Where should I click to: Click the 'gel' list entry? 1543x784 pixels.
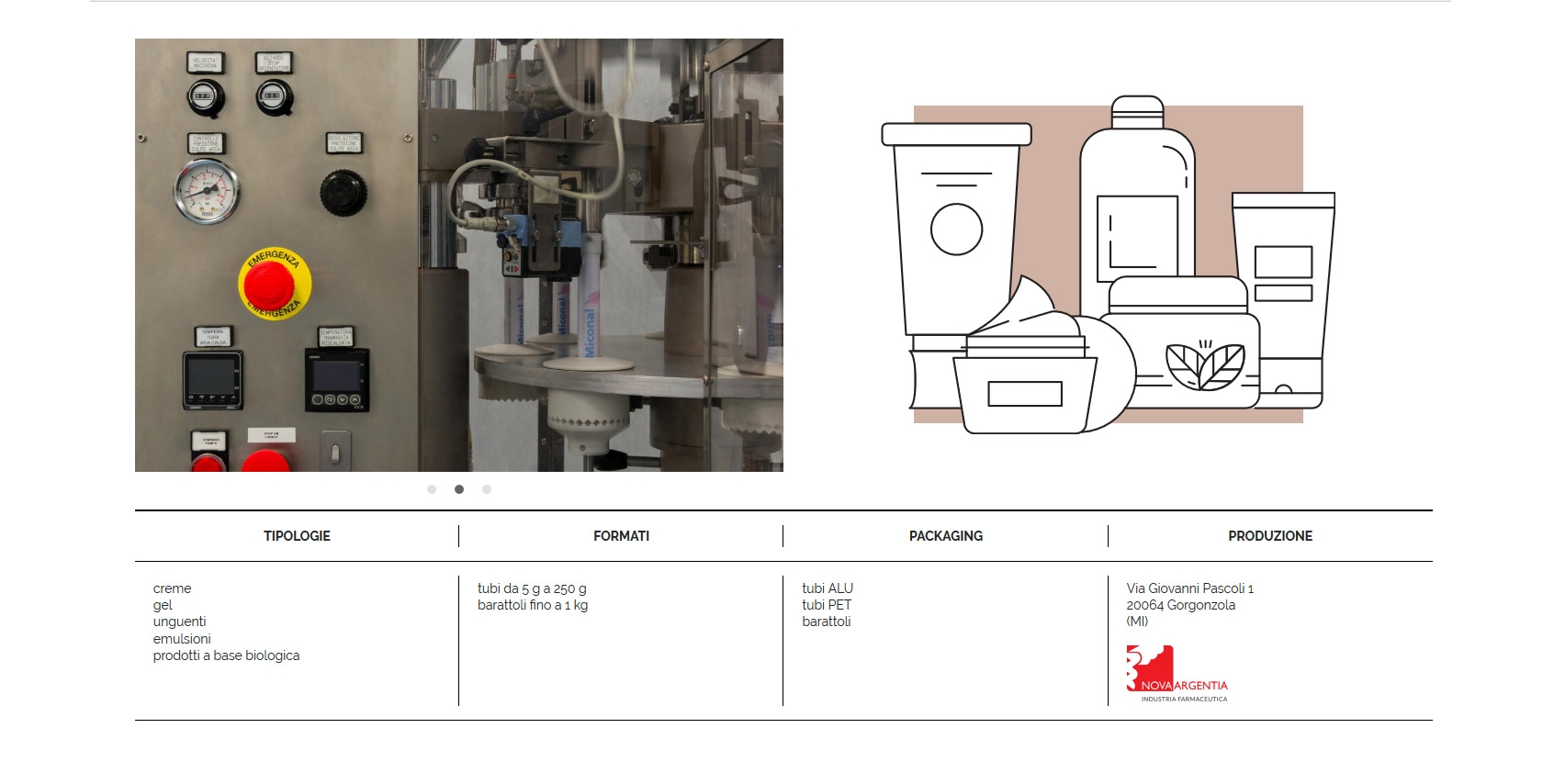[x=163, y=605]
